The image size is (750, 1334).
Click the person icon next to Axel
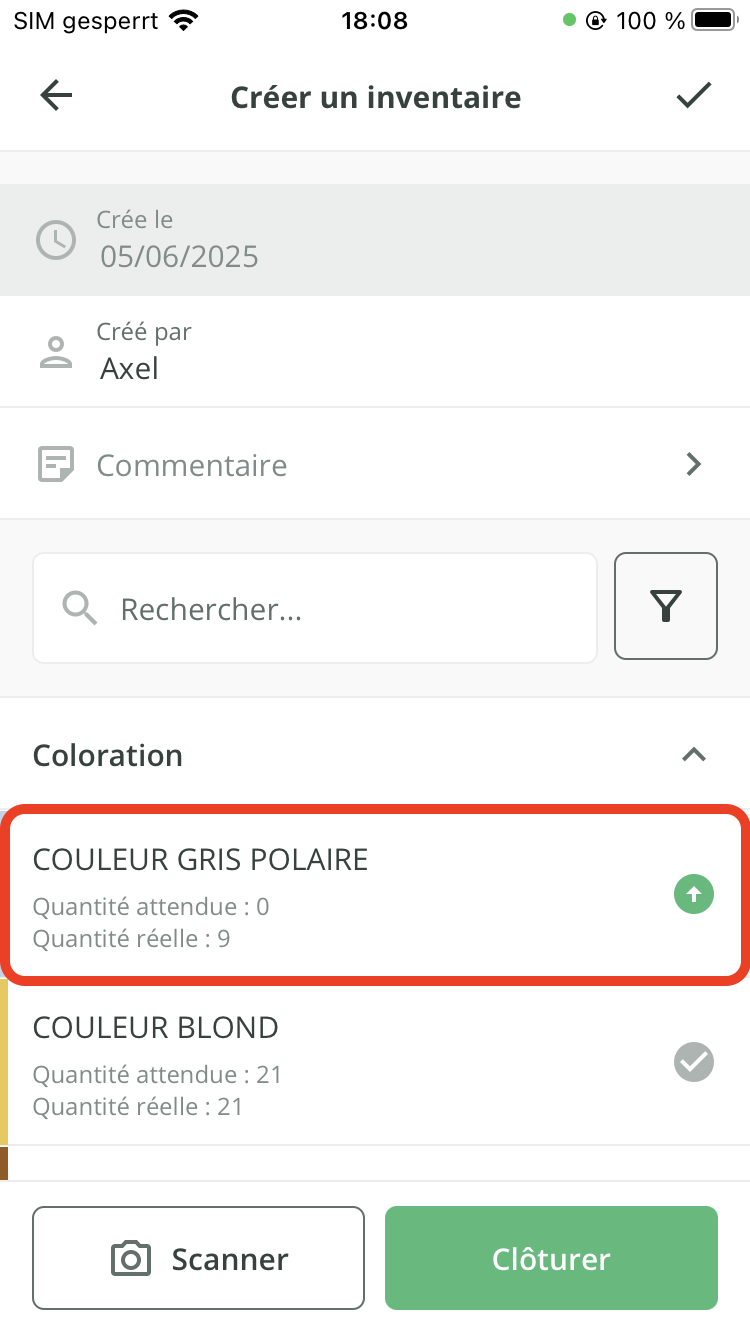[x=56, y=352]
